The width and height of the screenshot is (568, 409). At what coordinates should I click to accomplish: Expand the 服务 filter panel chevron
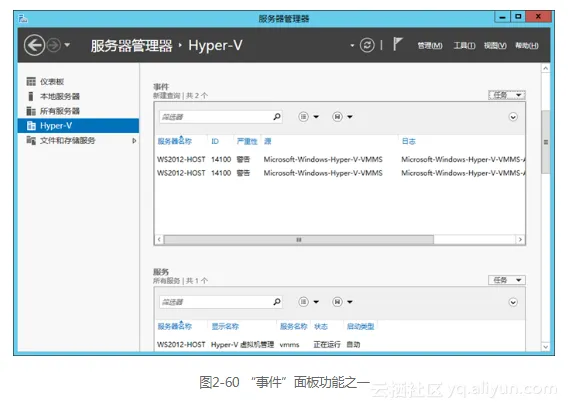[x=513, y=302]
